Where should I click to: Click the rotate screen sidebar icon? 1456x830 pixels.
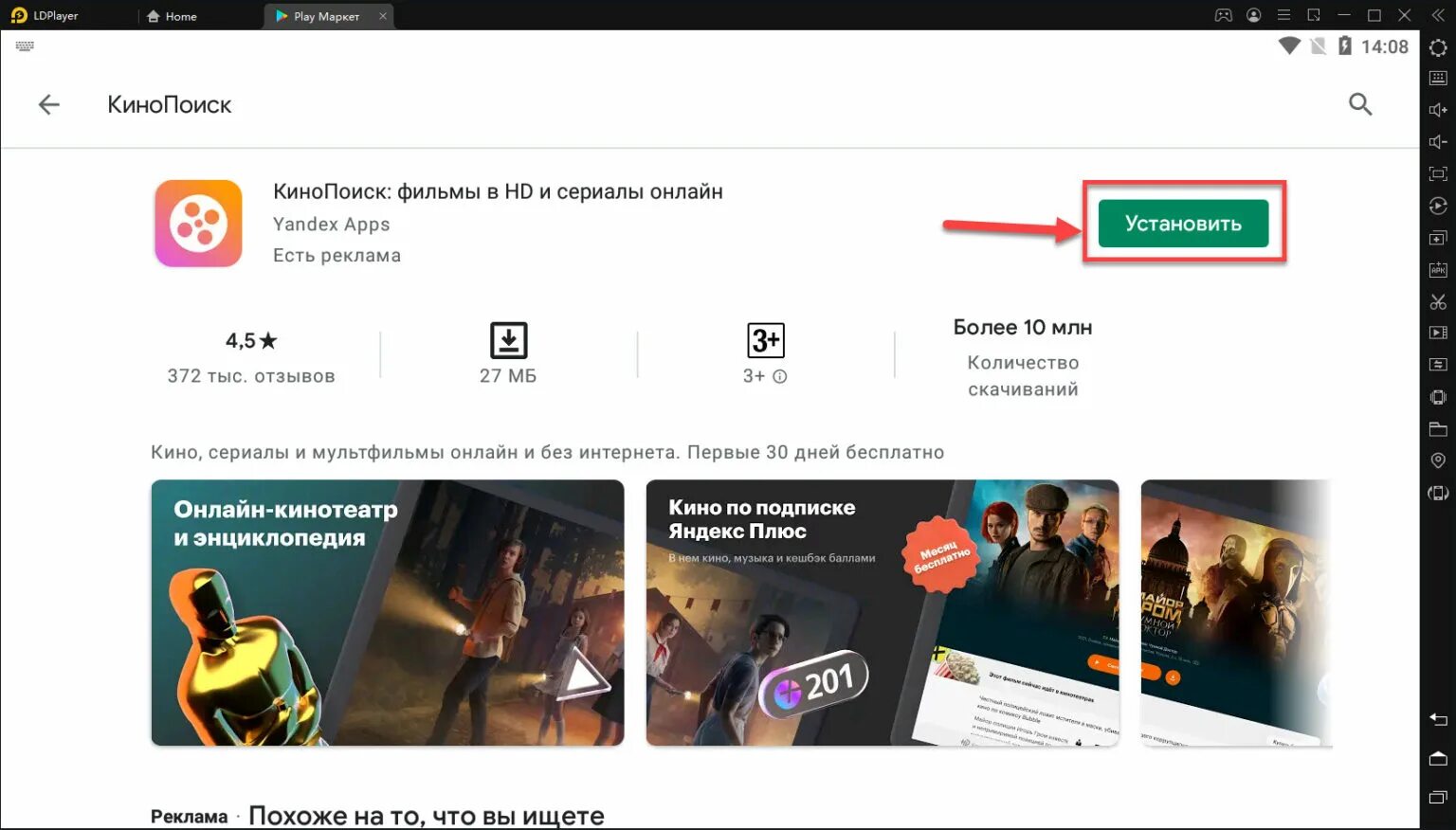(x=1438, y=493)
